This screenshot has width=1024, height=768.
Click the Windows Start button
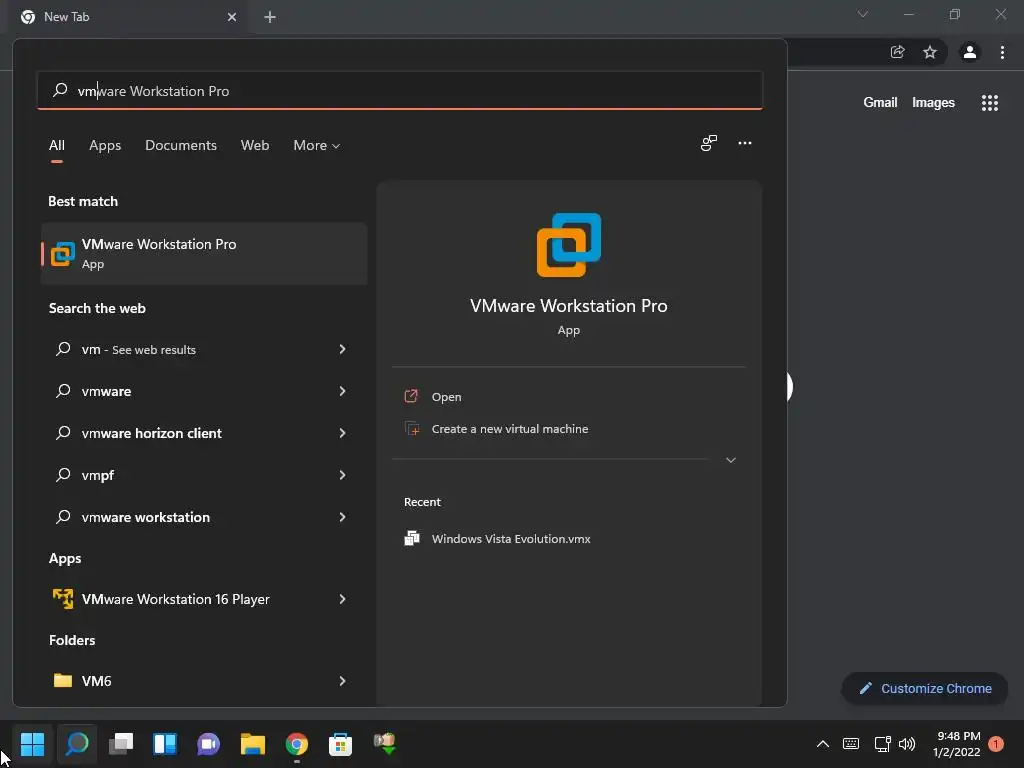click(32, 744)
